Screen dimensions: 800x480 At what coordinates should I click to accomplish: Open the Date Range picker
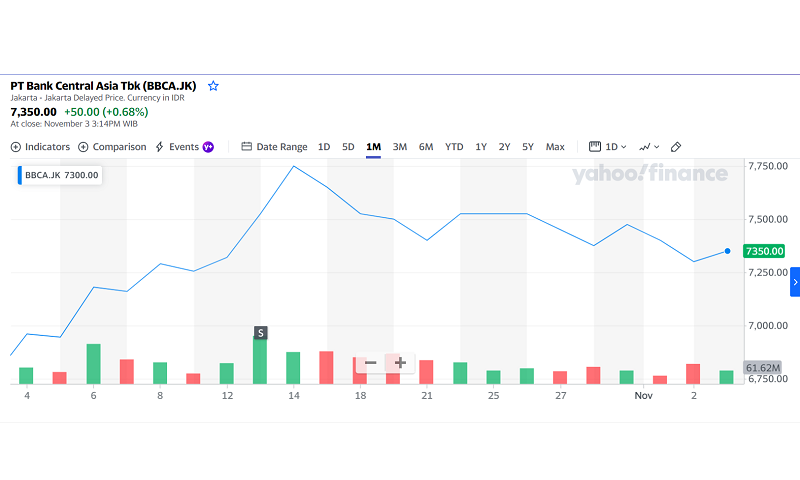point(274,147)
